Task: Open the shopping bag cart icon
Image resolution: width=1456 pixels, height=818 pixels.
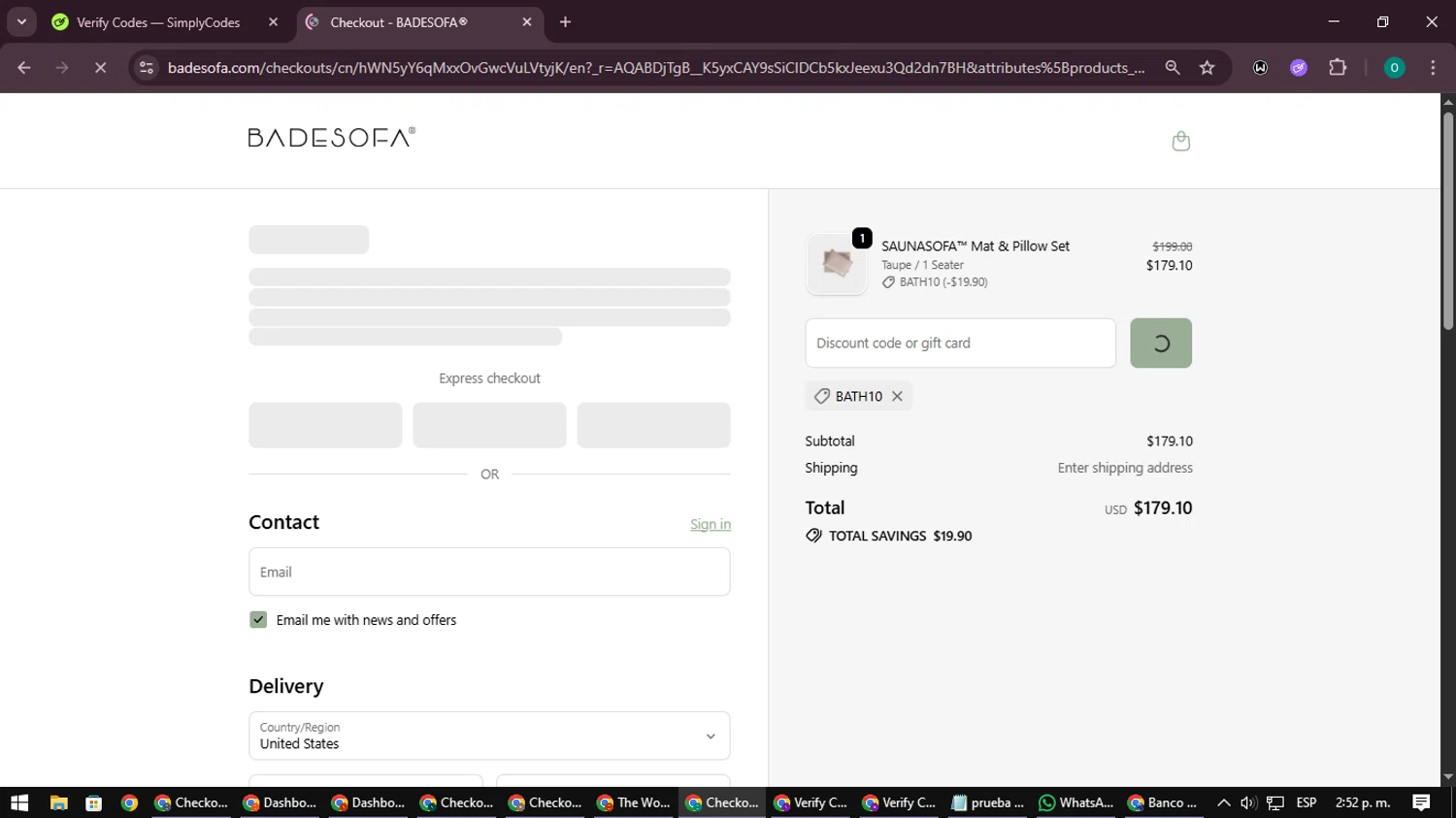Action: [x=1180, y=141]
